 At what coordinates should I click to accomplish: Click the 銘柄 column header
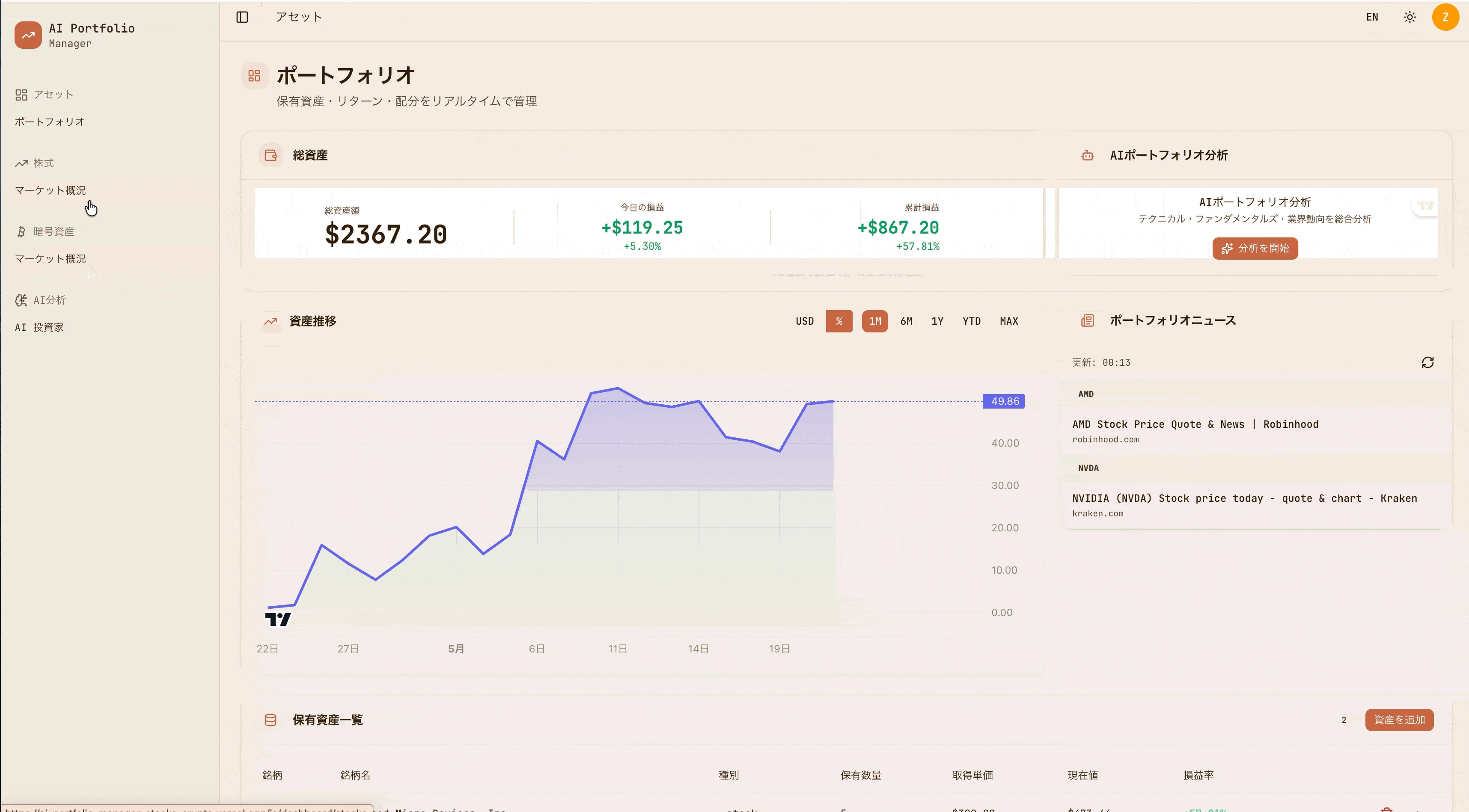tap(272, 775)
